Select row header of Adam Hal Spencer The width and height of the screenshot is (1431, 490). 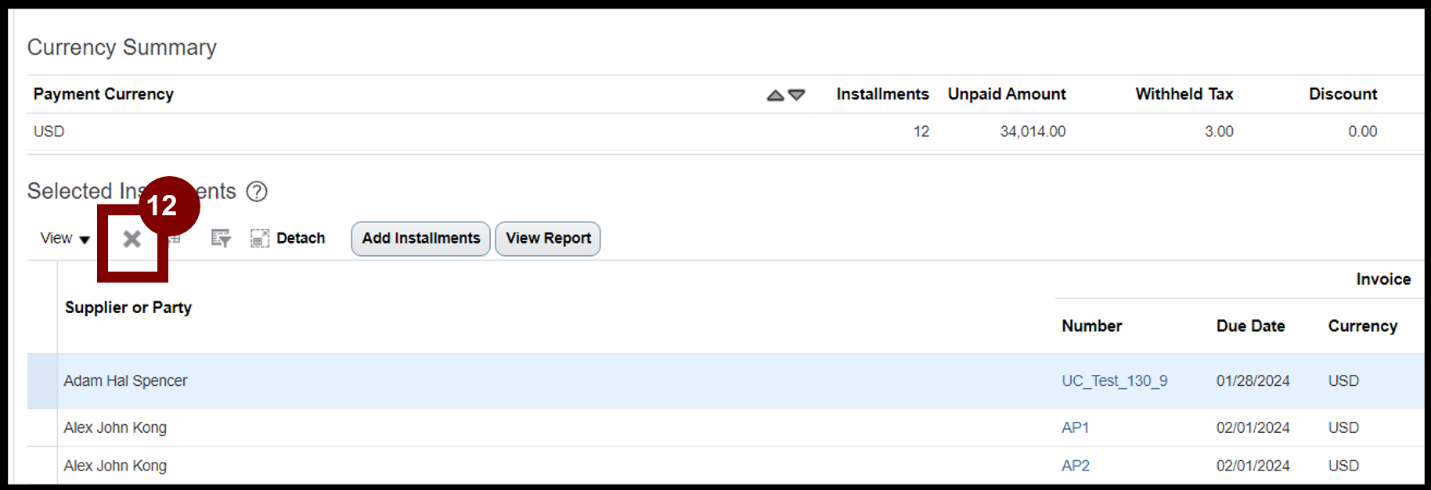pyautogui.click(x=42, y=381)
